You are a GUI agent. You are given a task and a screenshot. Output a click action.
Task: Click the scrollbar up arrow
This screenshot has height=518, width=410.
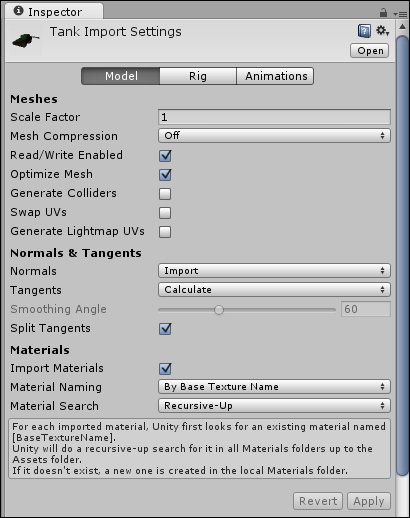[x=402, y=27]
